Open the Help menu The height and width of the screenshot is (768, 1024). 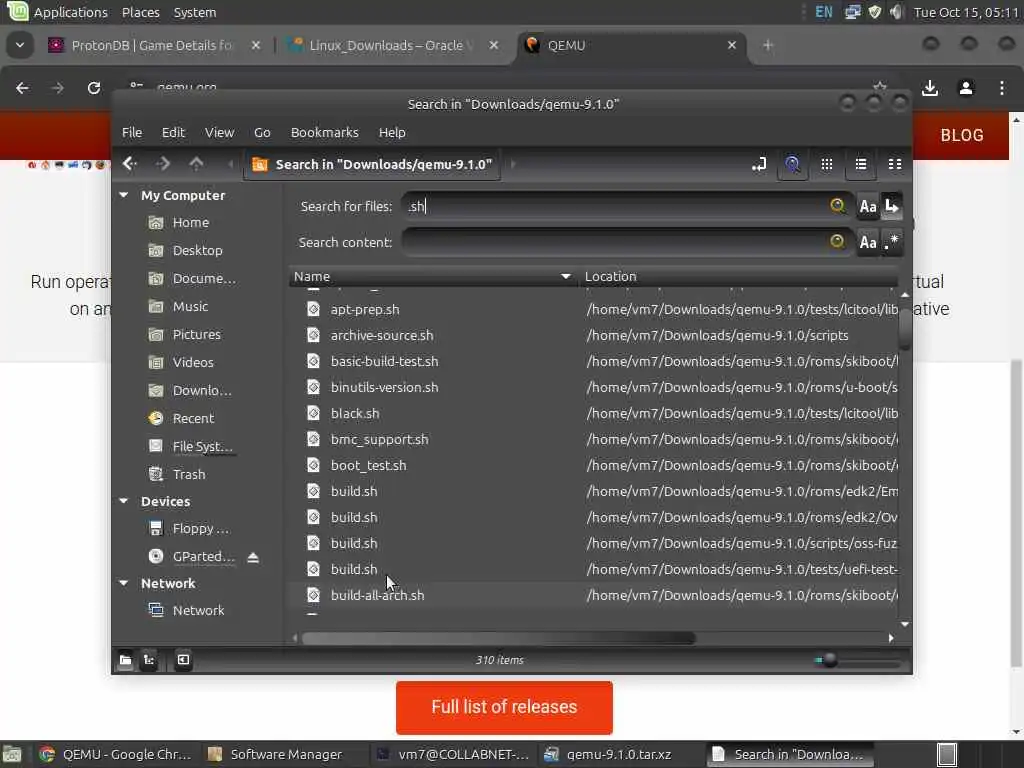click(x=392, y=133)
